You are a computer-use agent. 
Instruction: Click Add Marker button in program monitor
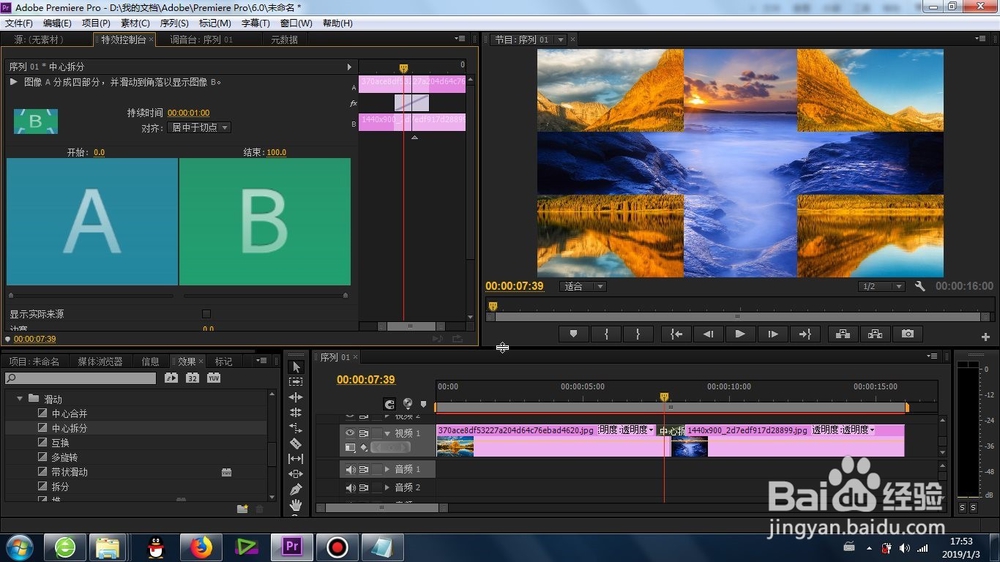(573, 334)
